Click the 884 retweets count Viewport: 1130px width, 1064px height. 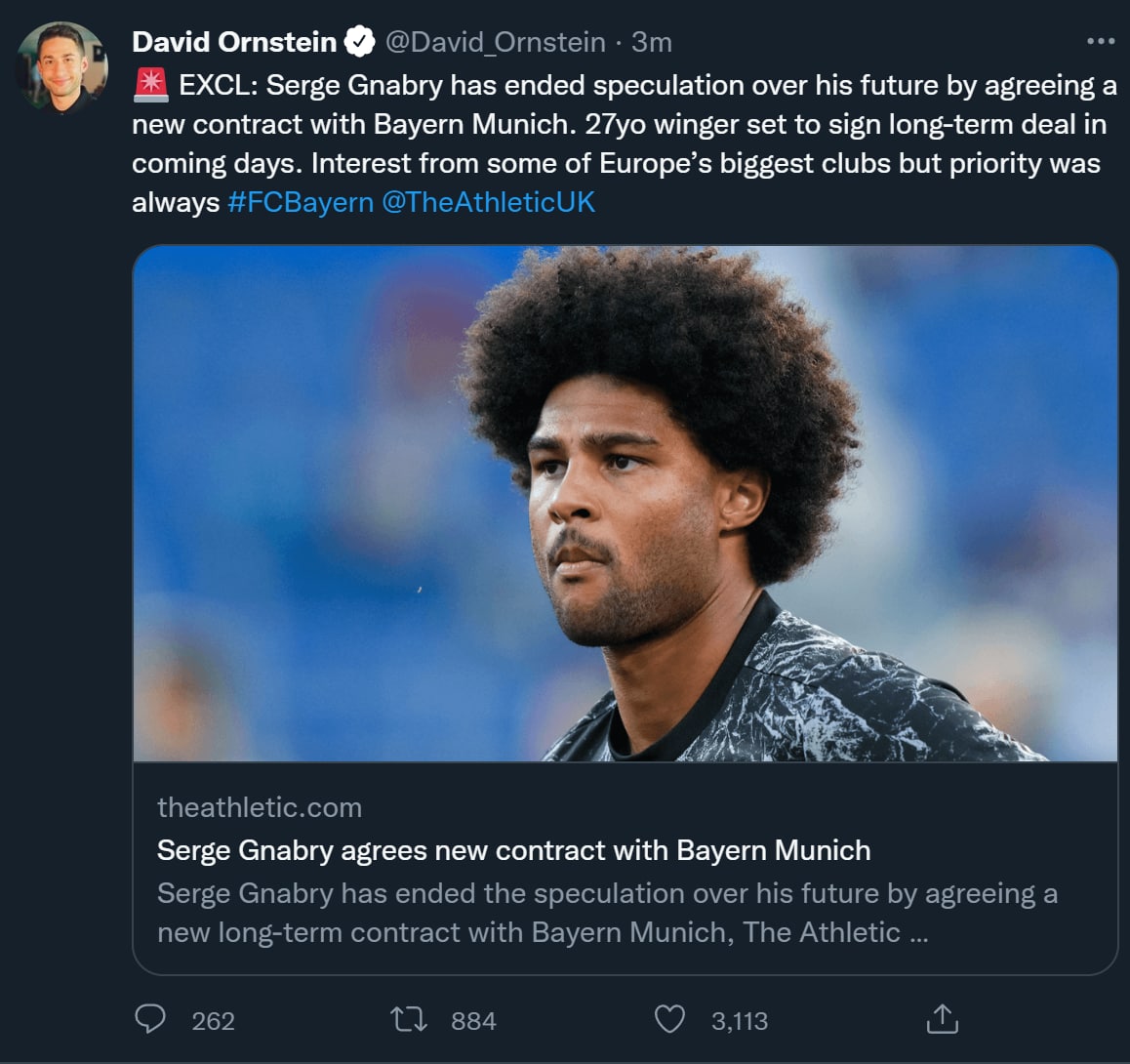pyautogui.click(x=473, y=1021)
